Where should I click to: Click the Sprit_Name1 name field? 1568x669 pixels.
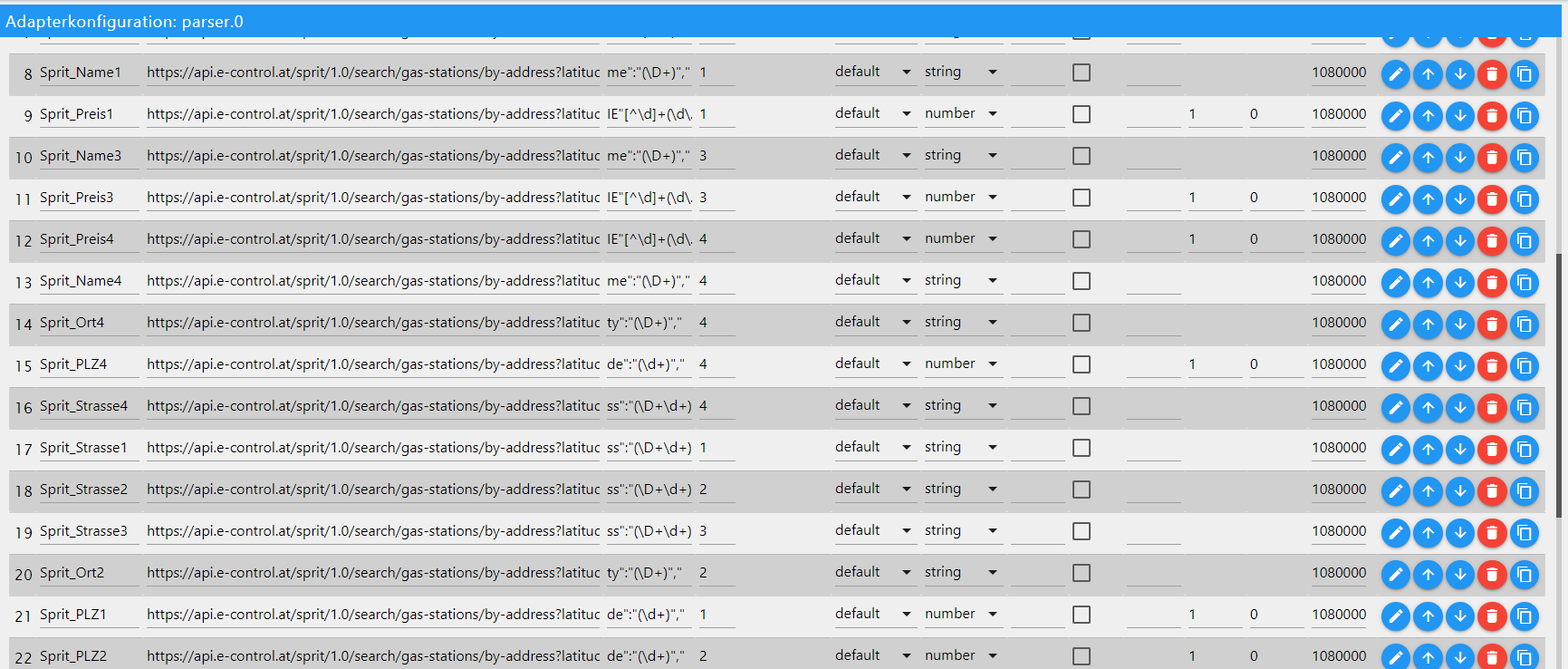coord(89,73)
